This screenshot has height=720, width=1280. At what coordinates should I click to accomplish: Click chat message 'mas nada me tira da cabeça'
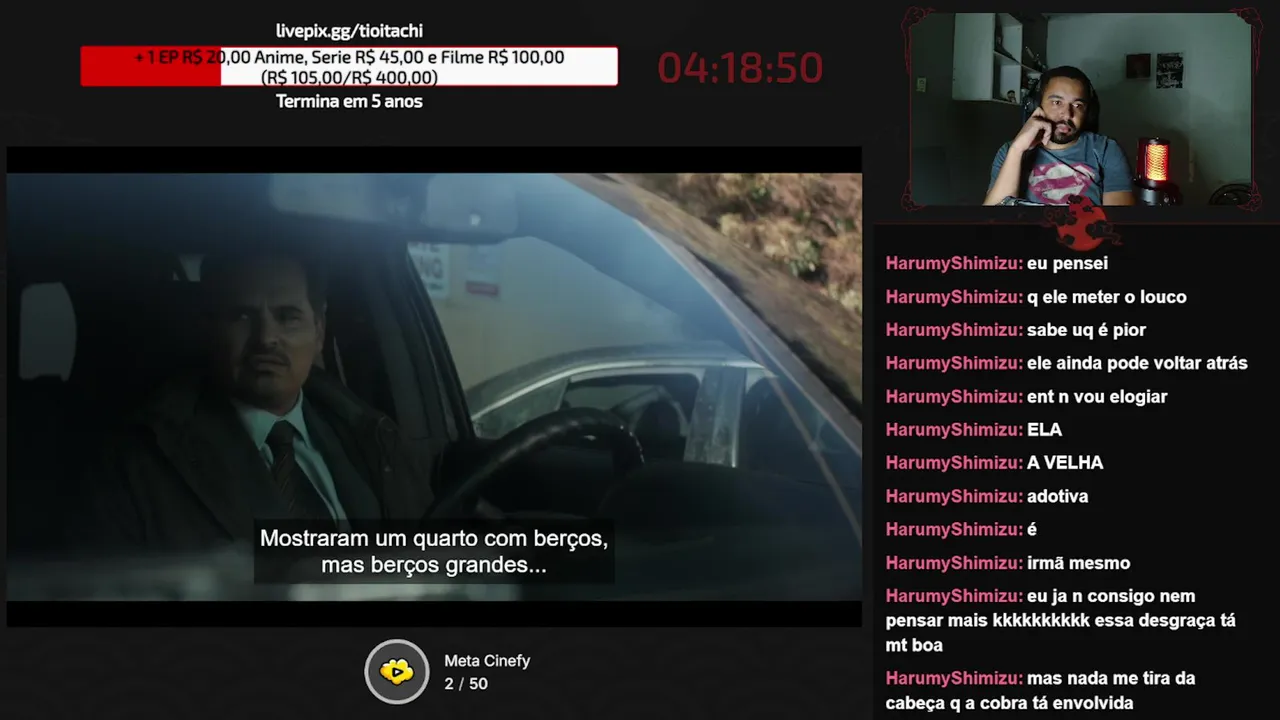[1040, 691]
